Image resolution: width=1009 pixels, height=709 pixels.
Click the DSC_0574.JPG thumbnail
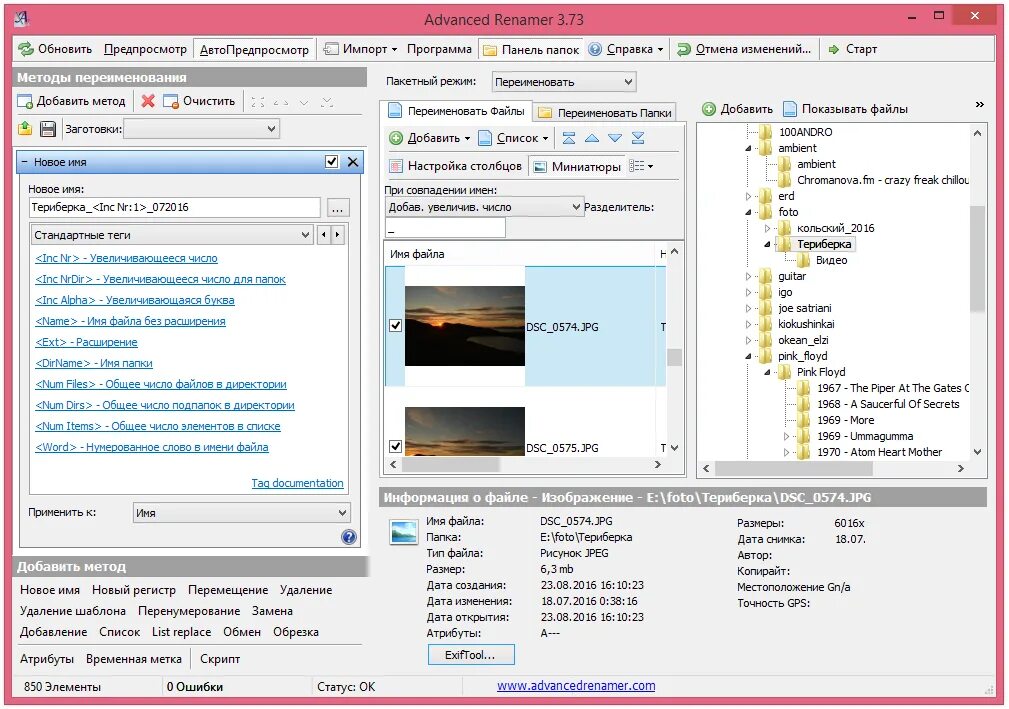coord(465,326)
